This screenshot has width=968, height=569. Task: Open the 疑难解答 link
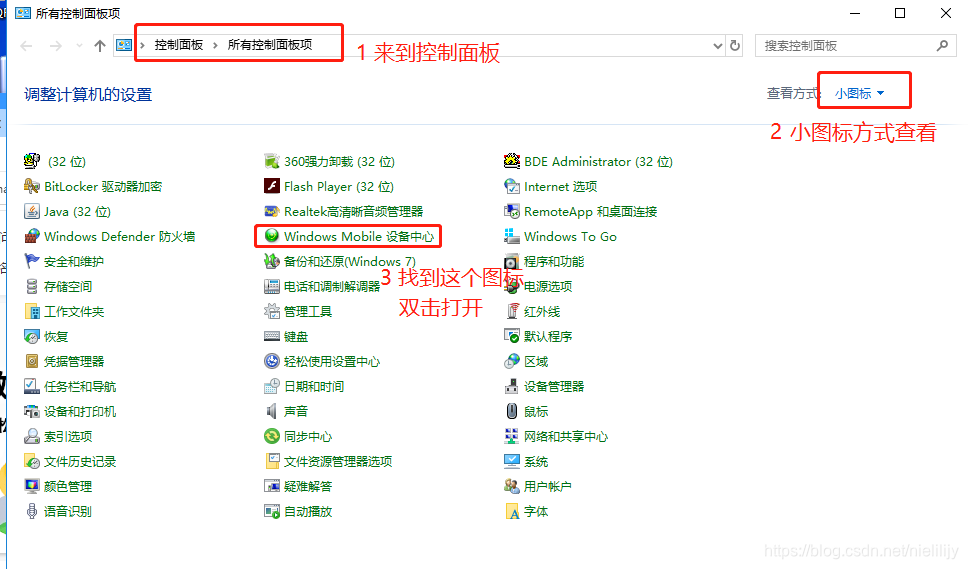pyautogui.click(x=307, y=486)
